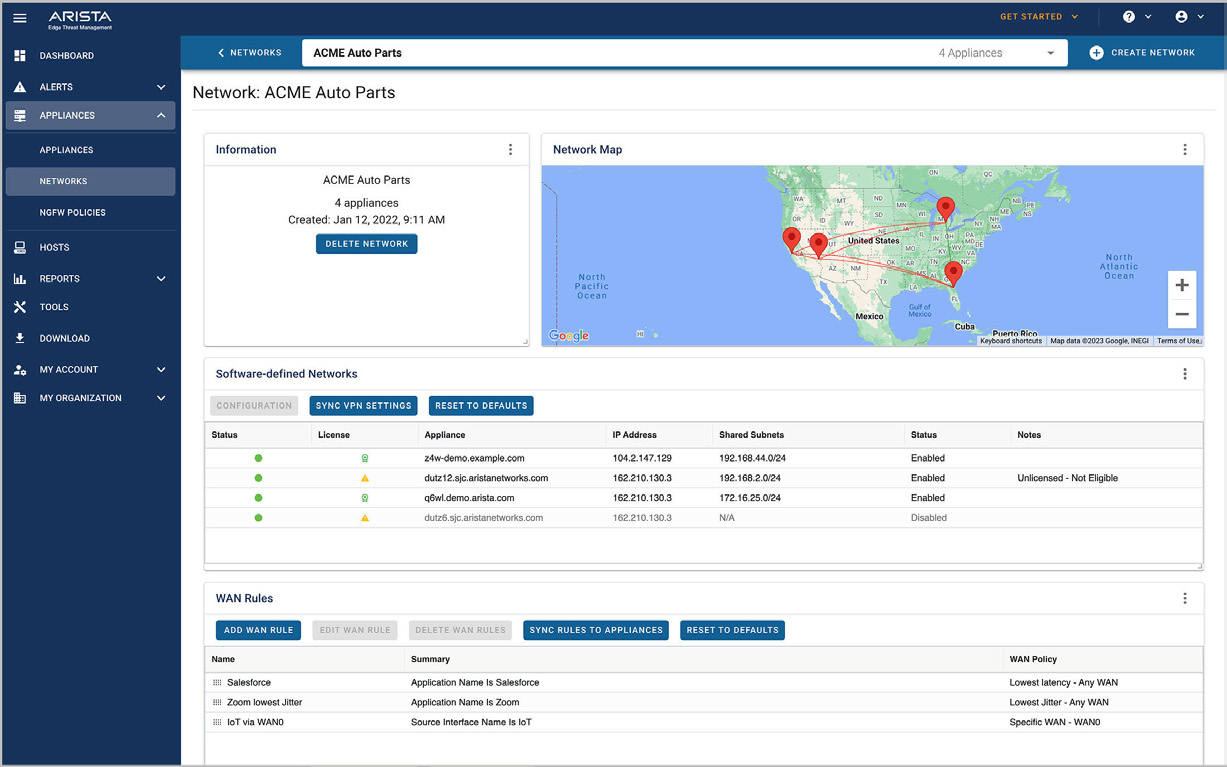The width and height of the screenshot is (1227, 767).
Task: Click the Florida map pin marker
Action: point(953,273)
